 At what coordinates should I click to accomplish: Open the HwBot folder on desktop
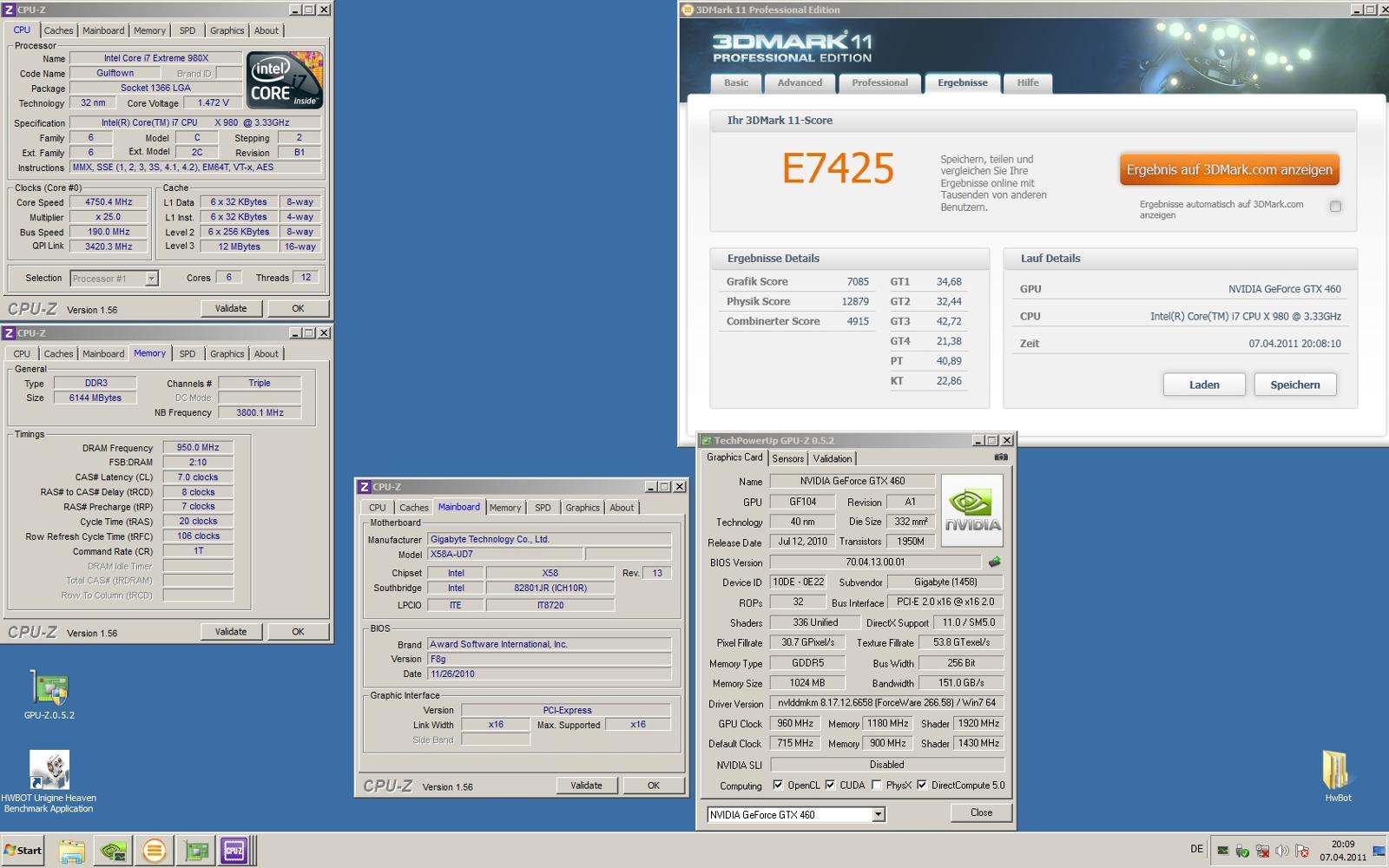[x=1338, y=776]
